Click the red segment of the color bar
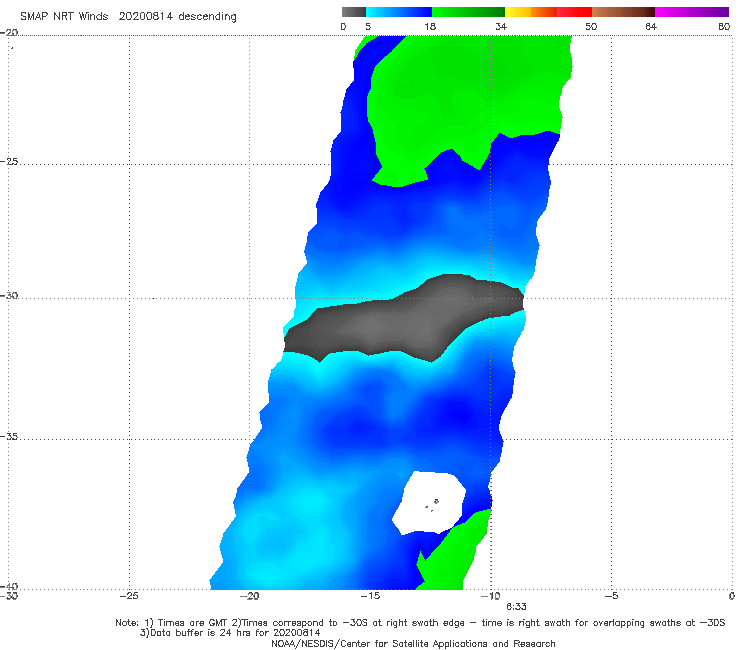 (x=574, y=12)
